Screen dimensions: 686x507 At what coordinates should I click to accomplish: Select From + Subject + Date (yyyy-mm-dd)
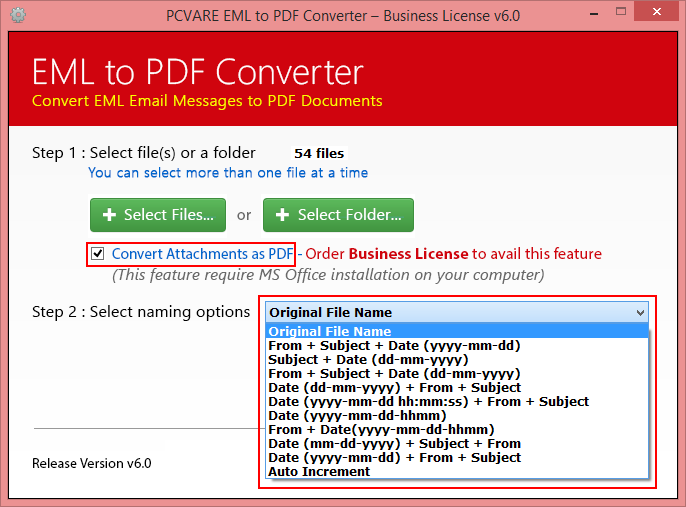click(457, 346)
